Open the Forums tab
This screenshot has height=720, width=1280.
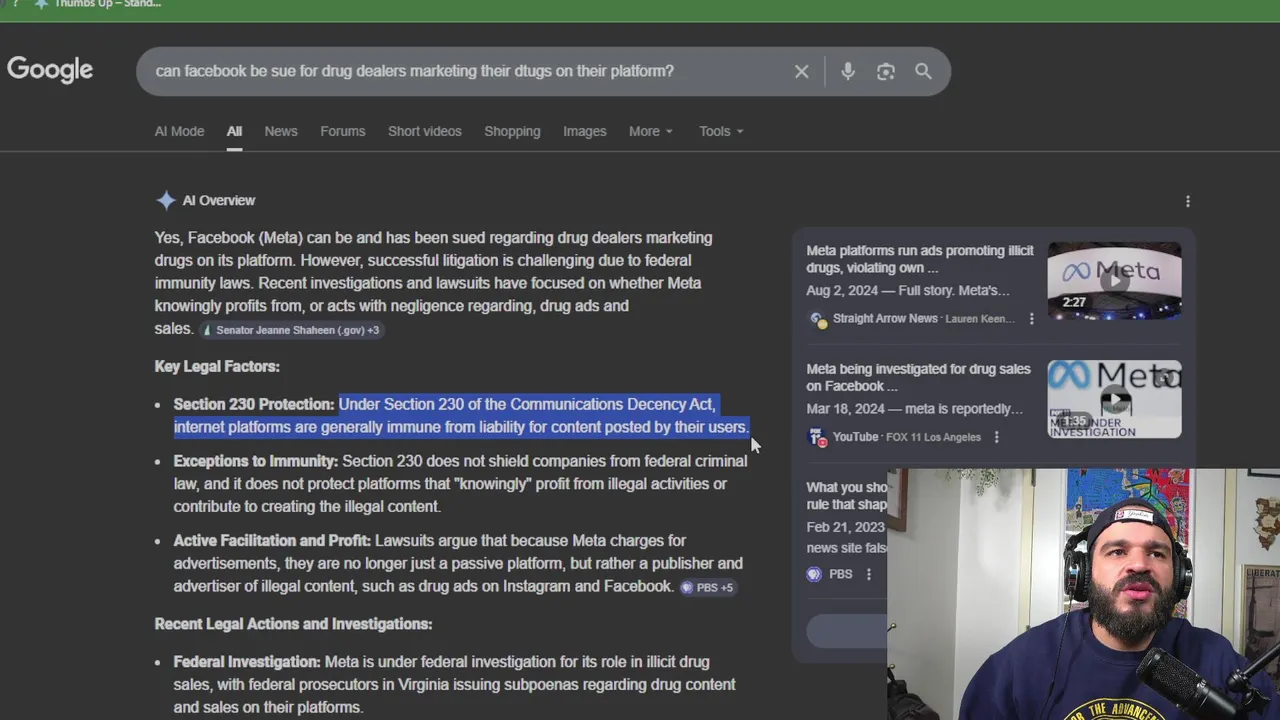click(x=342, y=131)
